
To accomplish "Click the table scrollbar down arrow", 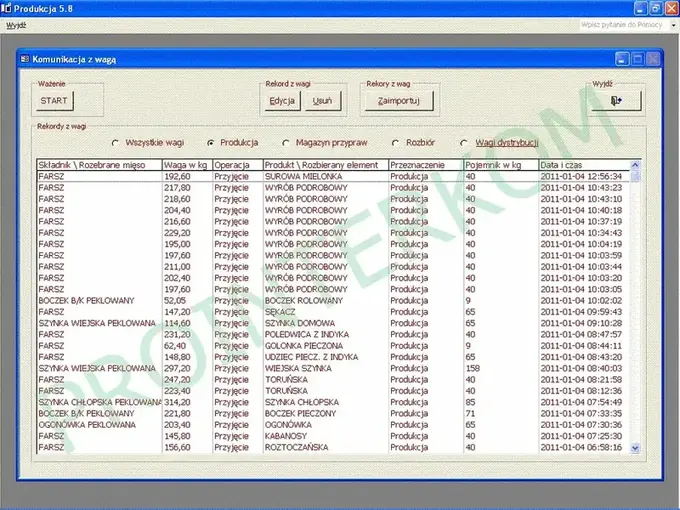I will [635, 448].
